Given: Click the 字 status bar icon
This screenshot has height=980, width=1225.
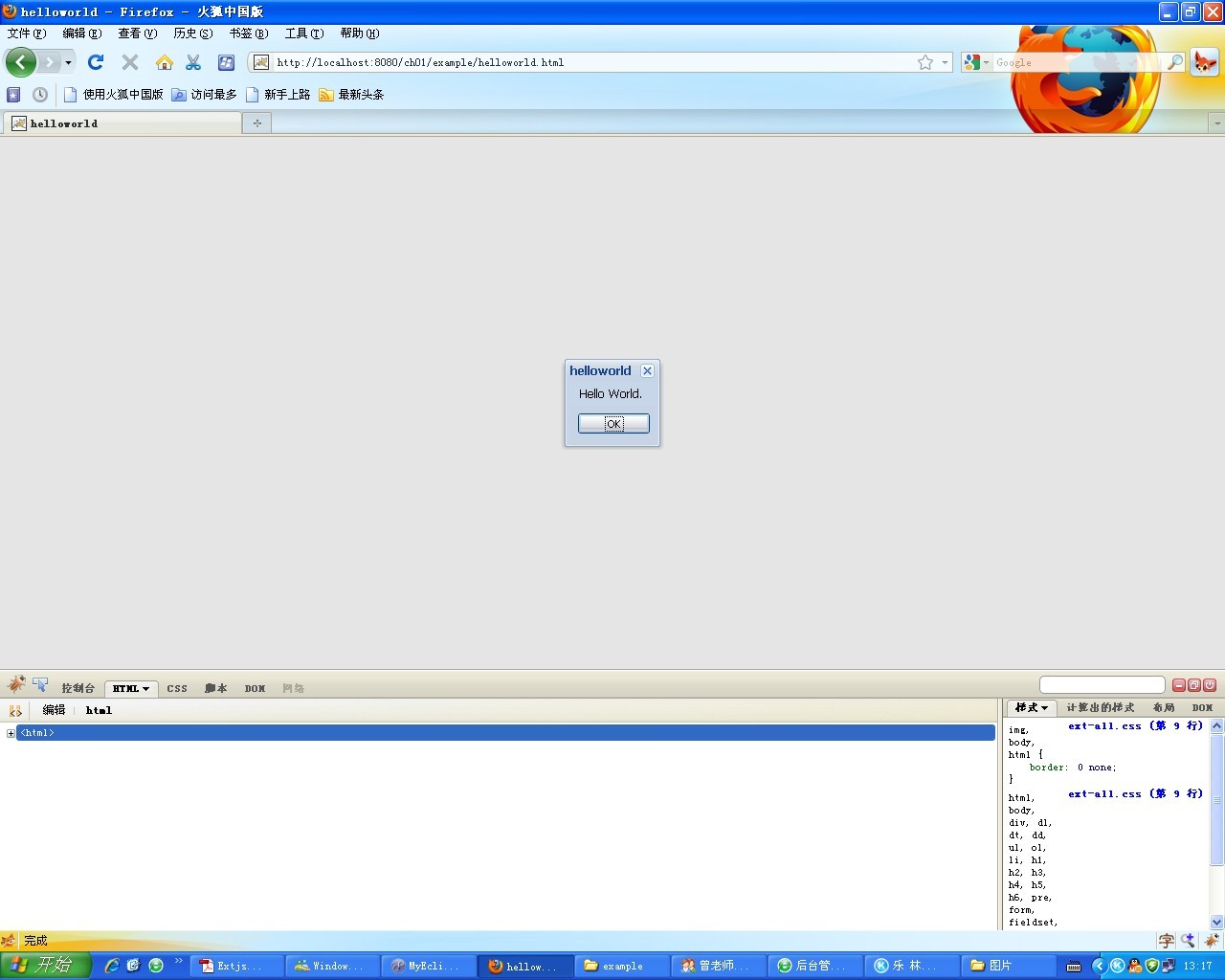Looking at the screenshot, I should 1166,941.
